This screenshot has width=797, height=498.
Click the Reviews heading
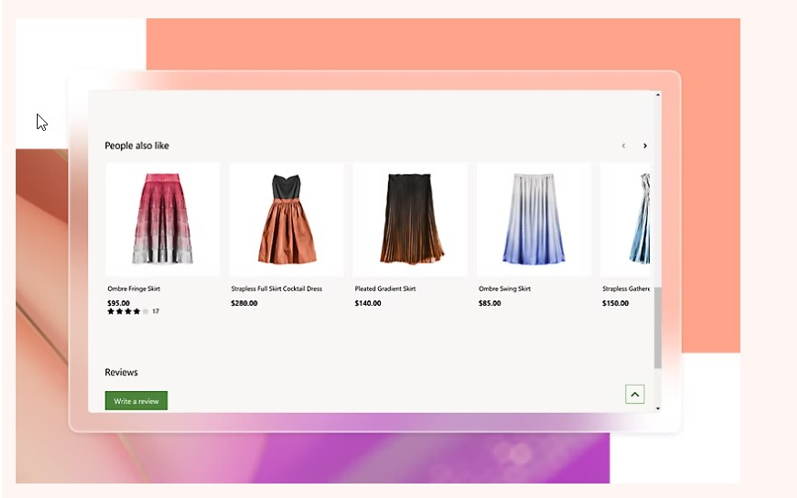click(x=121, y=372)
